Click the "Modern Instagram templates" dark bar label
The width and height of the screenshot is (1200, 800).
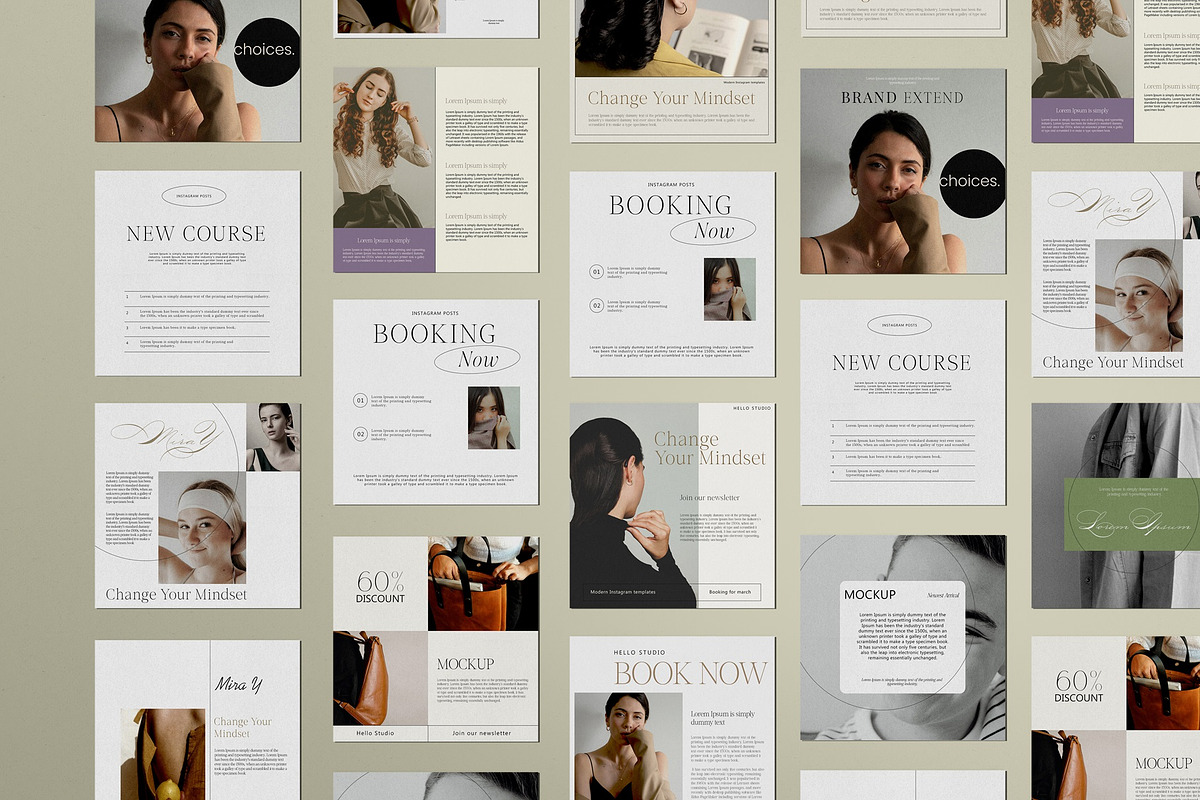pos(622,592)
